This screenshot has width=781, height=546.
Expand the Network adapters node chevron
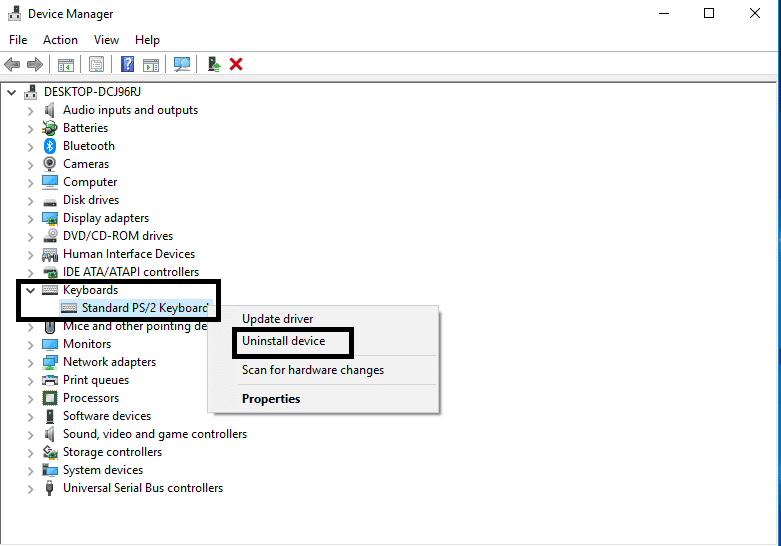pyautogui.click(x=30, y=363)
